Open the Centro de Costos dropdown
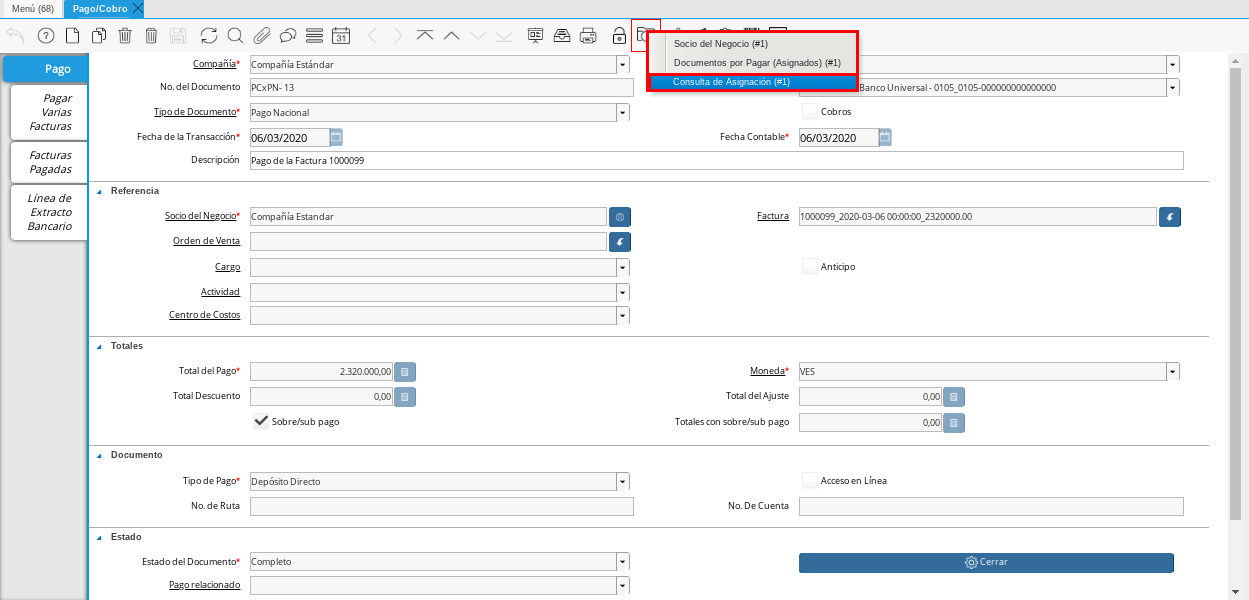This screenshot has height=600, width=1249. click(x=623, y=316)
